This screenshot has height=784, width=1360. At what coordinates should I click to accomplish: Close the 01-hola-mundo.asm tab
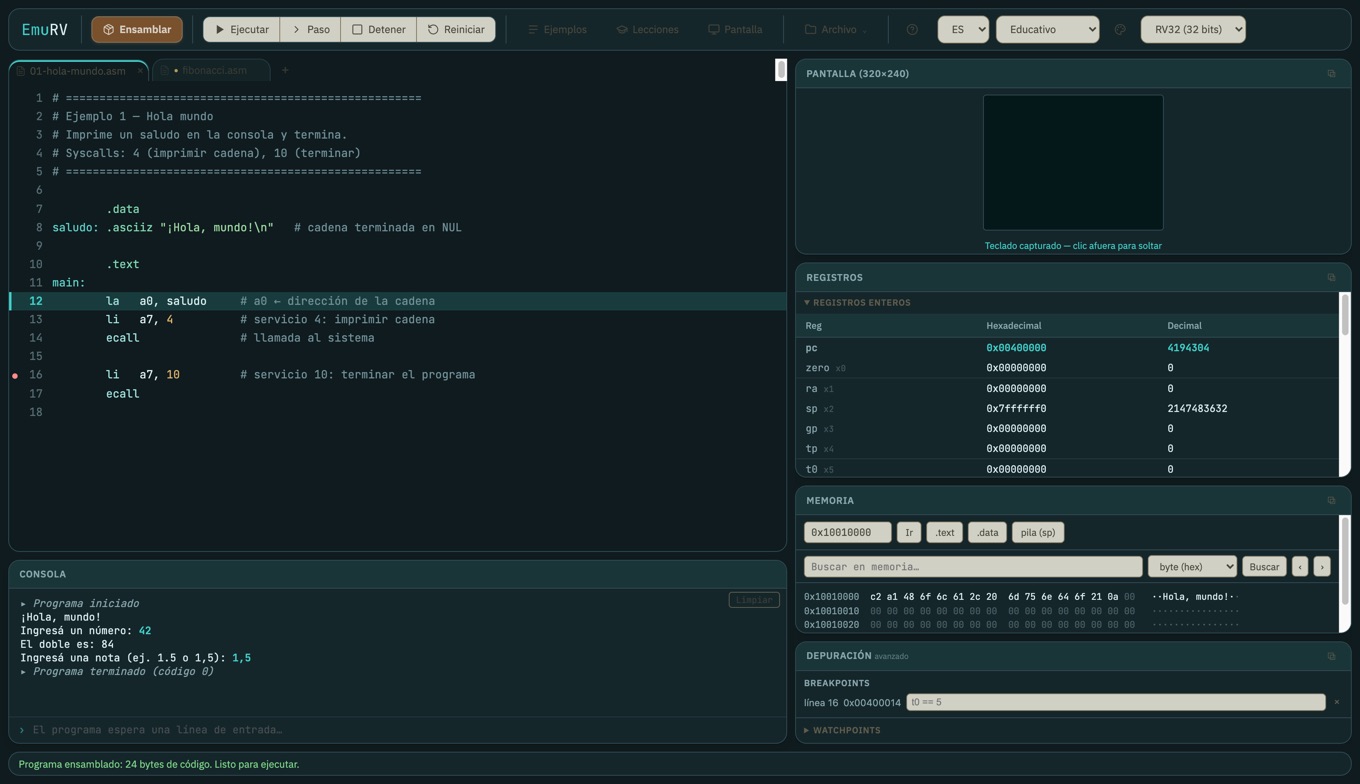[140, 71]
